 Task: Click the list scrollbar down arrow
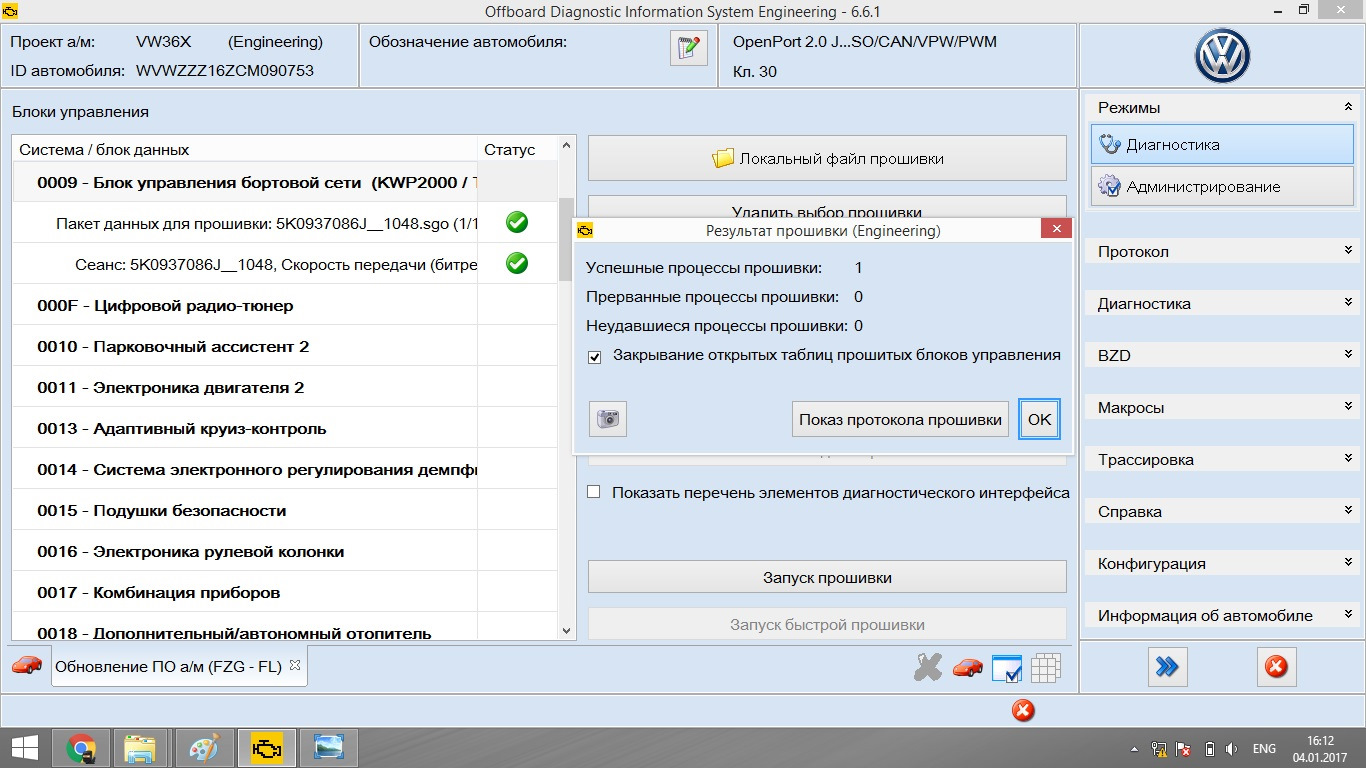click(x=567, y=631)
